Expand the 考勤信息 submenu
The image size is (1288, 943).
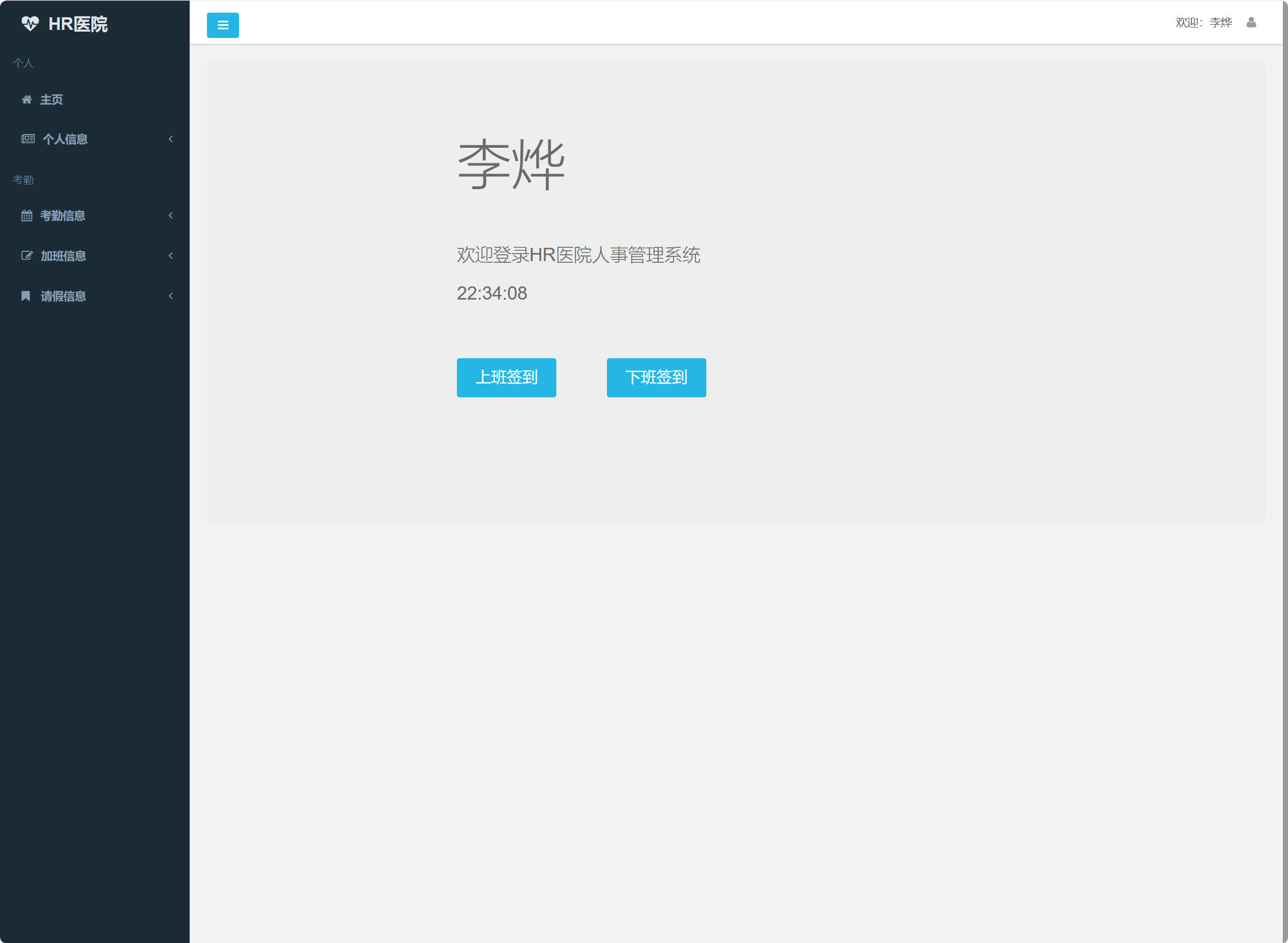(170, 216)
